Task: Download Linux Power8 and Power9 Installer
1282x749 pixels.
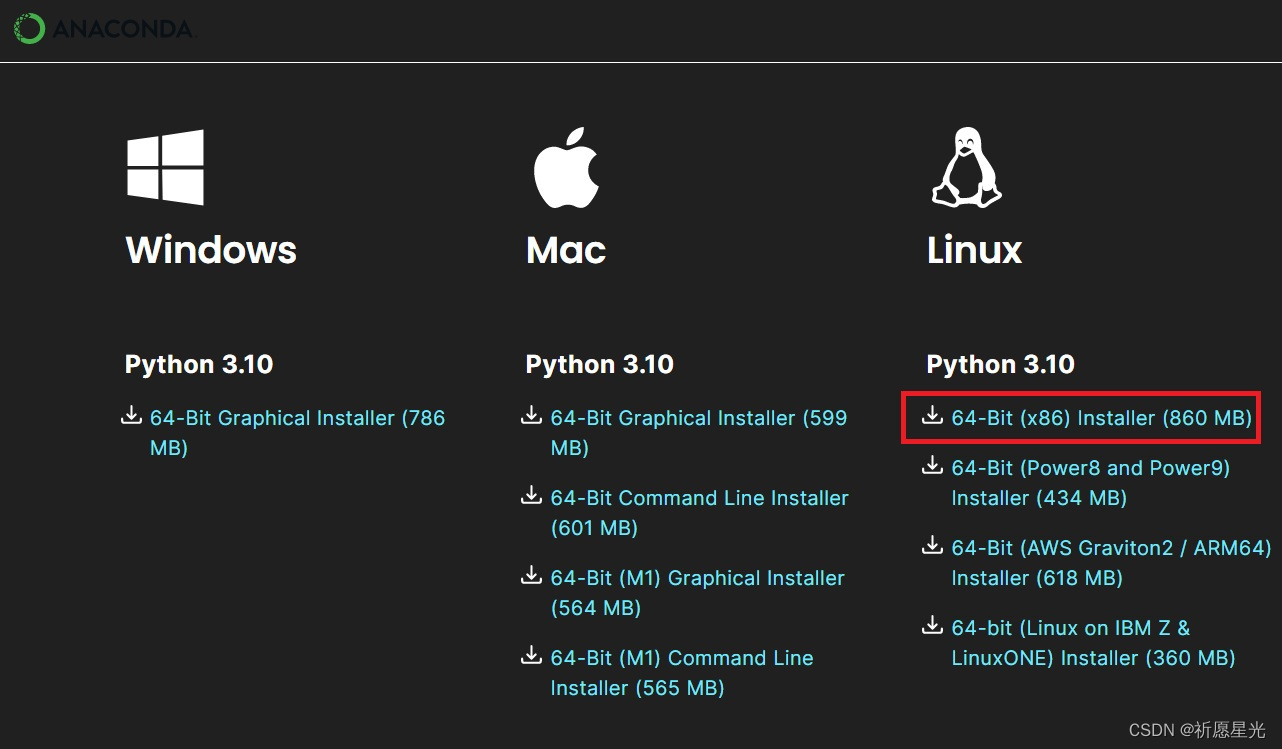Action: tap(1091, 483)
